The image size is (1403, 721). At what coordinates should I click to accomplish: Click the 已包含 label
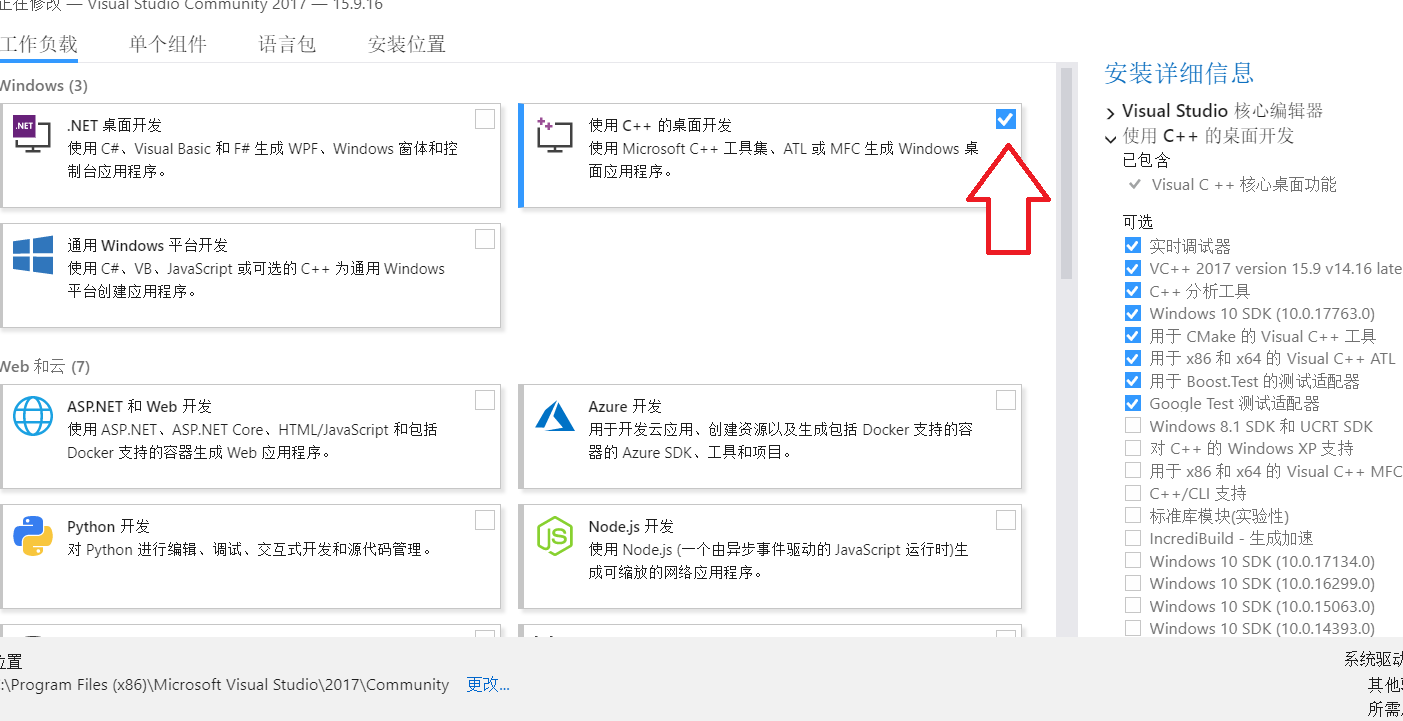tap(1146, 160)
